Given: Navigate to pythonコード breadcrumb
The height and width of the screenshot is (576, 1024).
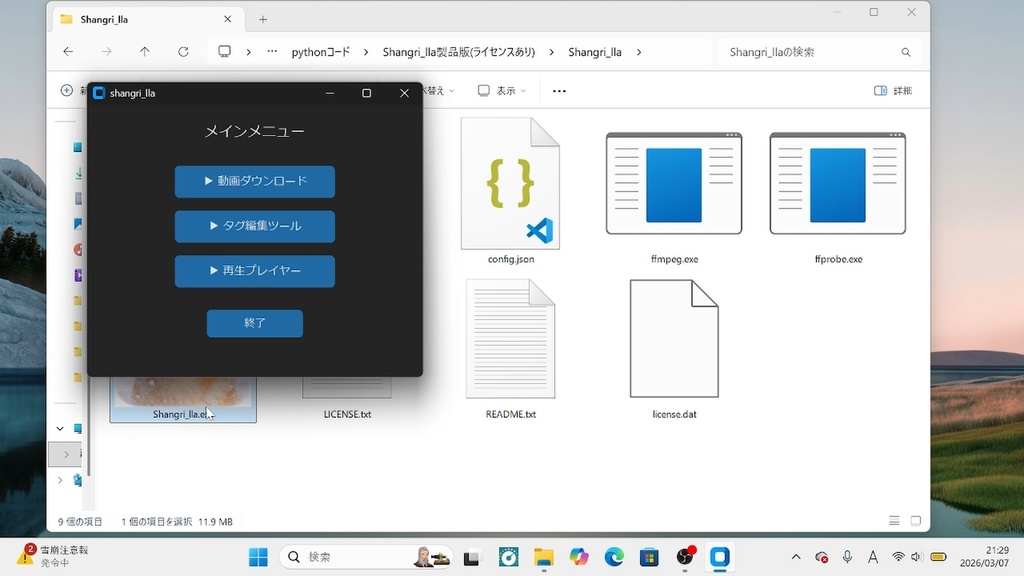Looking at the screenshot, I should click(321, 52).
